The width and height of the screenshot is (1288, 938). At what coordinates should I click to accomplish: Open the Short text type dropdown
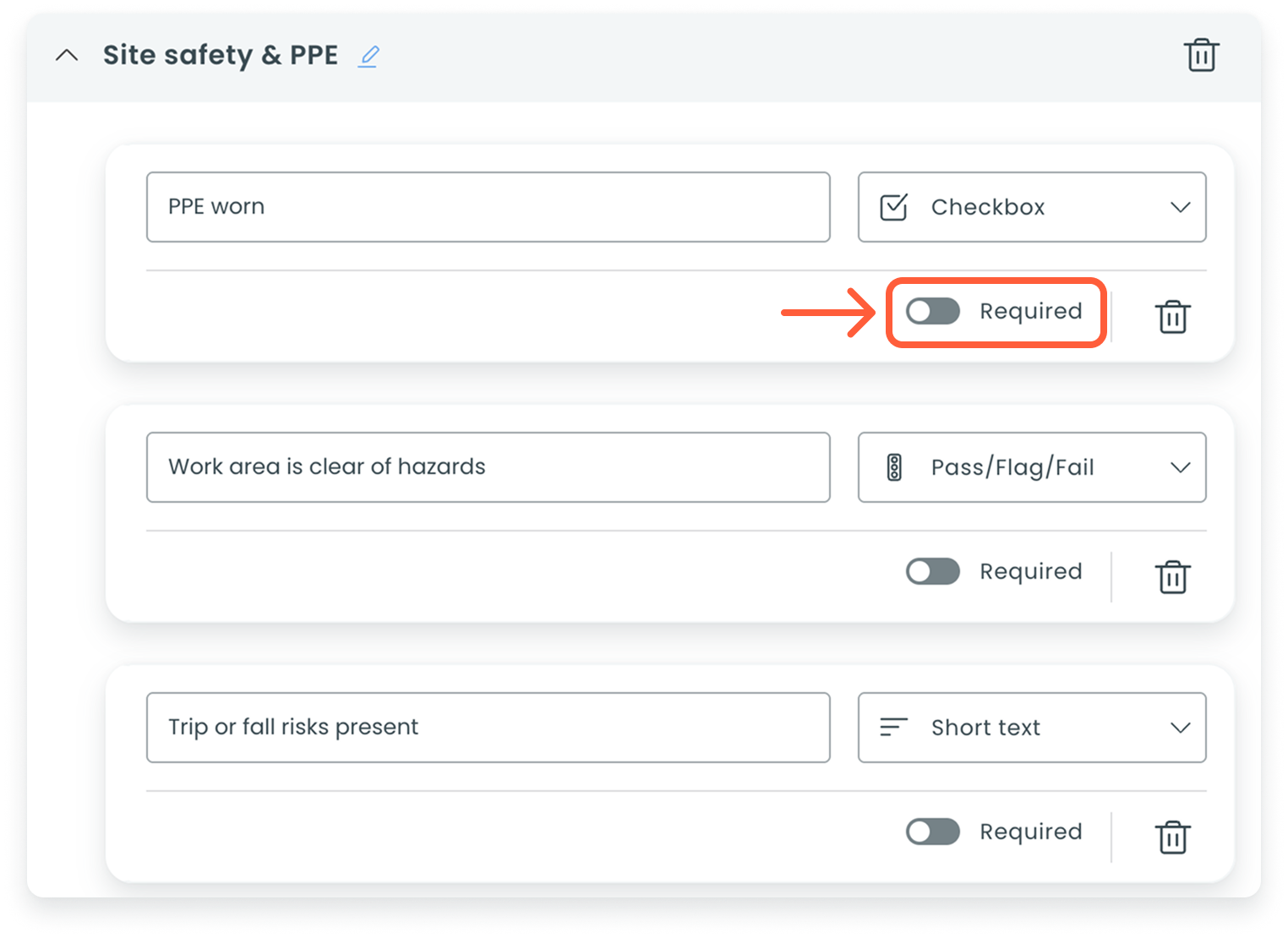[1180, 728]
